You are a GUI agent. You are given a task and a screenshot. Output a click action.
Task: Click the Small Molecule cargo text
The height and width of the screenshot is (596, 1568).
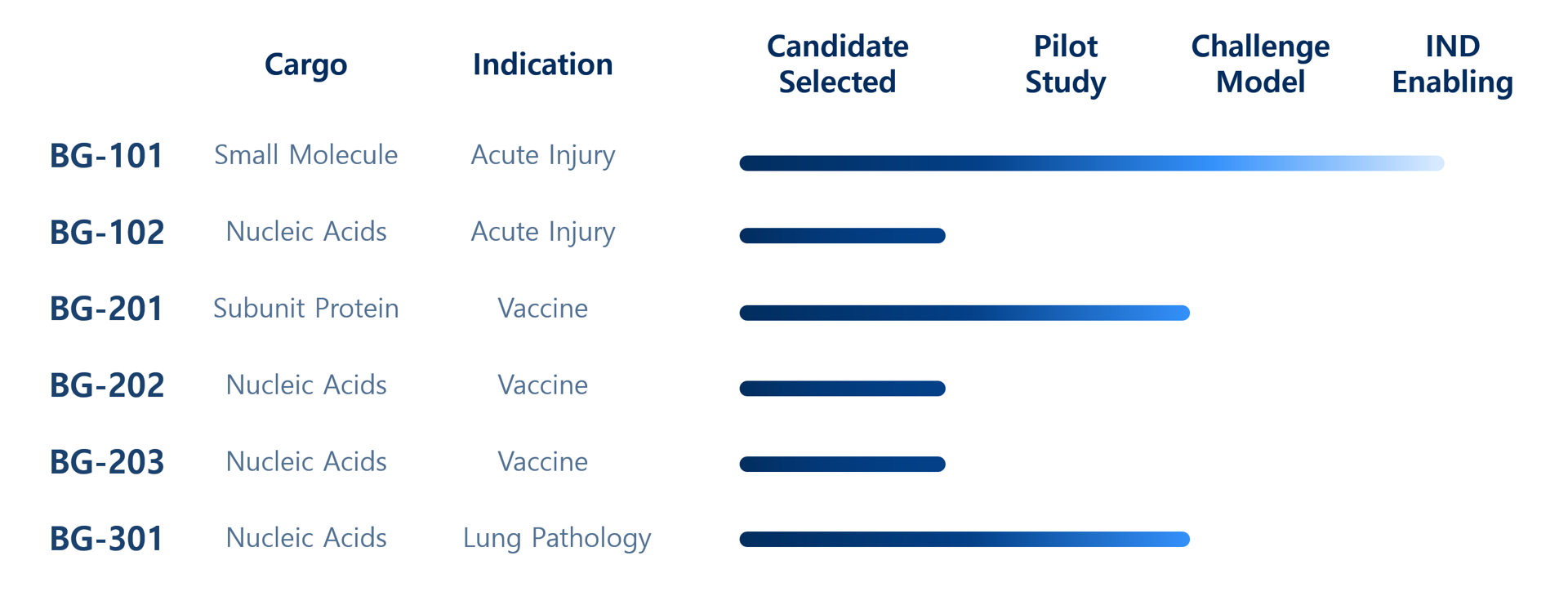coord(305,155)
